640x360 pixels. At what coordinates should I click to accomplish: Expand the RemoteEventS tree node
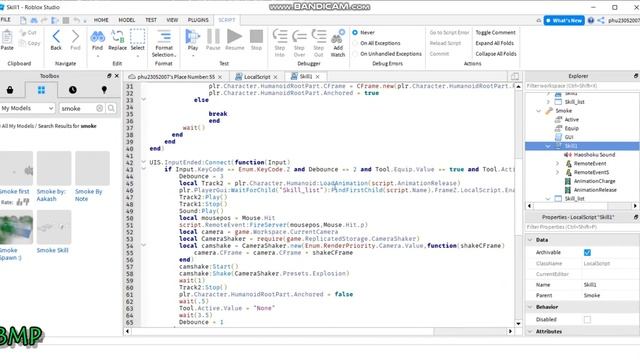point(558,172)
